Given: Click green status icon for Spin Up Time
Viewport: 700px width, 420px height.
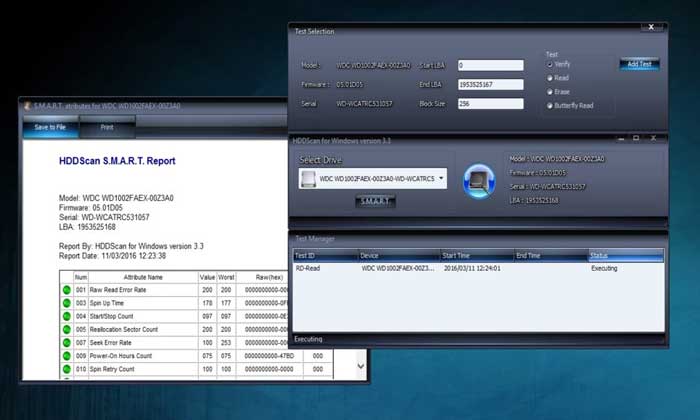Looking at the screenshot, I should pos(66,302).
